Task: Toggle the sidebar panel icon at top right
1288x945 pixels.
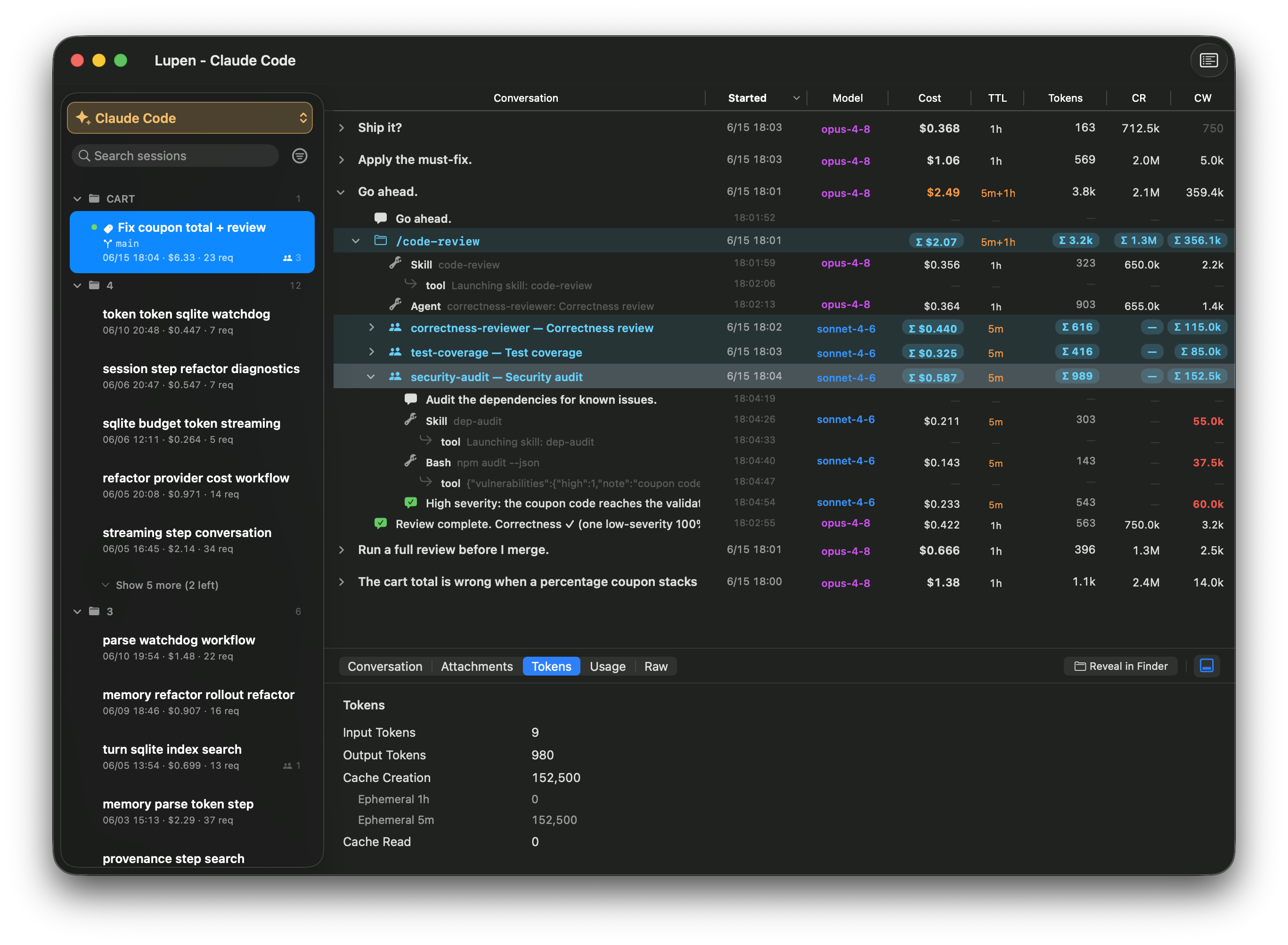Action: (x=1208, y=61)
